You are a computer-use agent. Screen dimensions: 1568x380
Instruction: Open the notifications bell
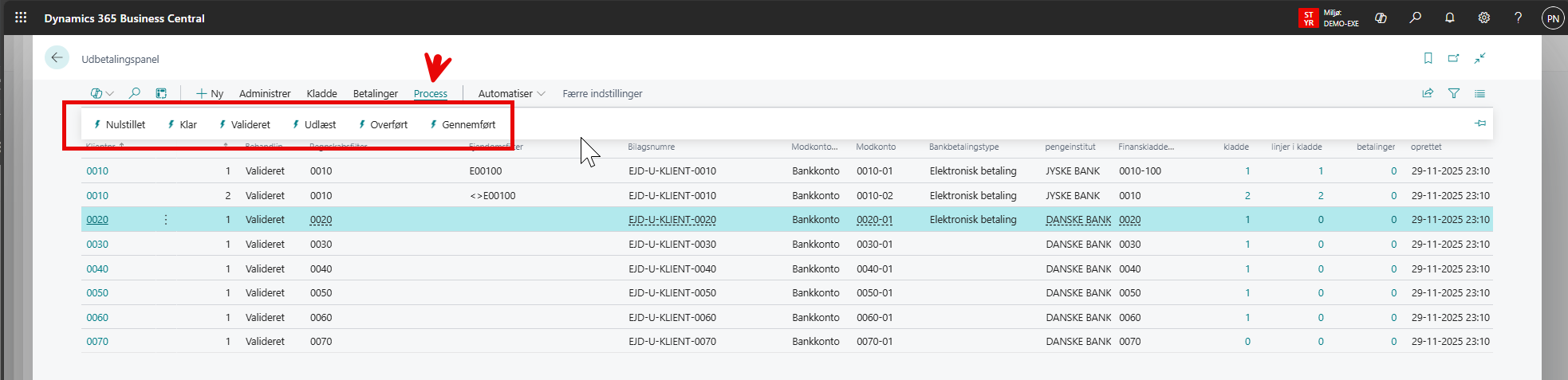pos(1449,18)
